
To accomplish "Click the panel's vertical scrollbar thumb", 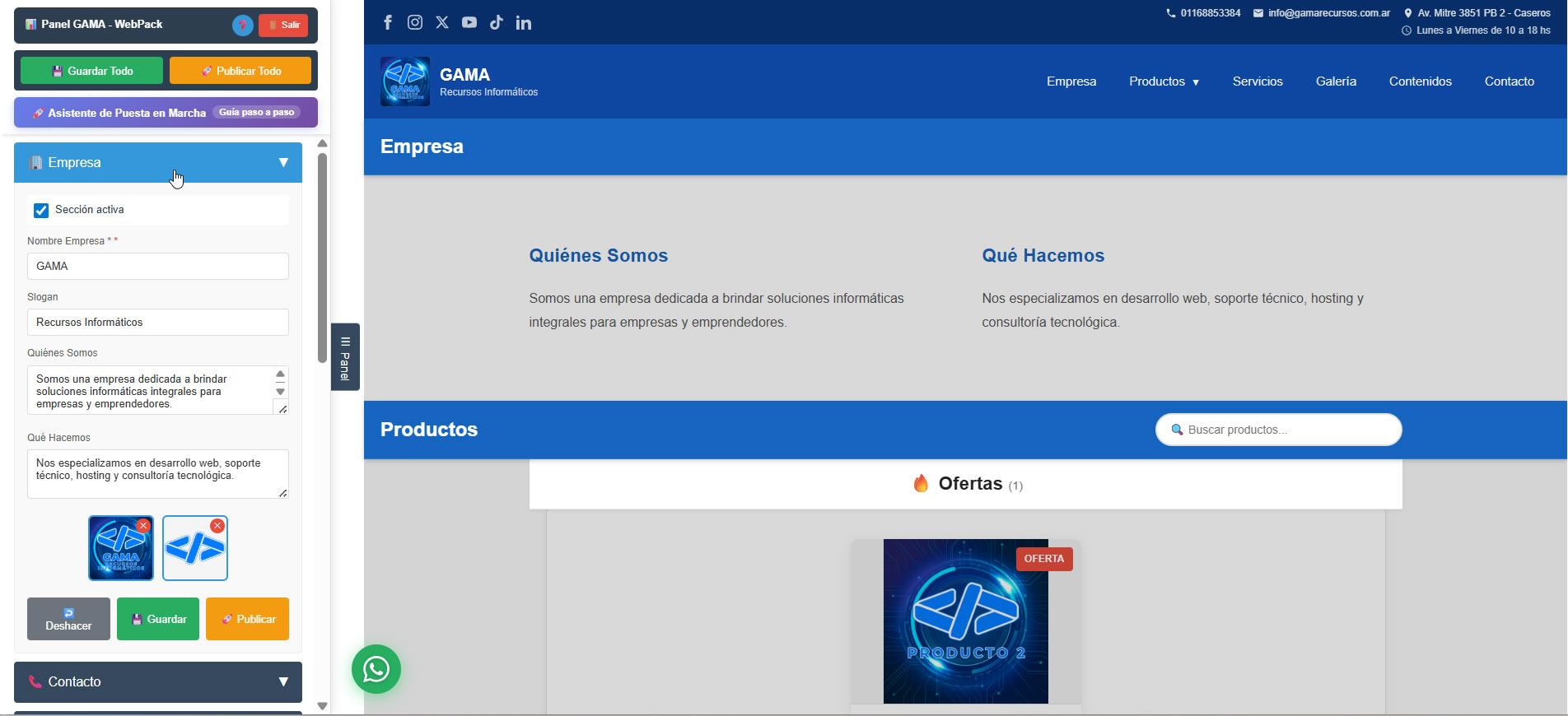I will coord(322,255).
